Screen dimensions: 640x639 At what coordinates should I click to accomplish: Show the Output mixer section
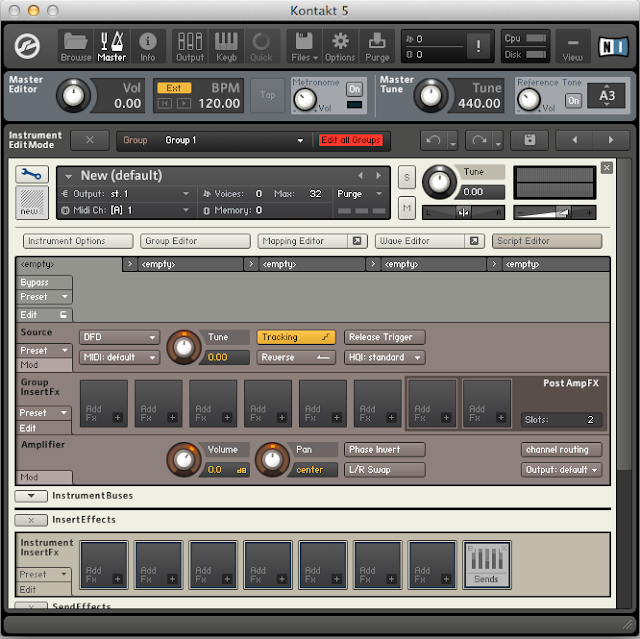coord(190,46)
